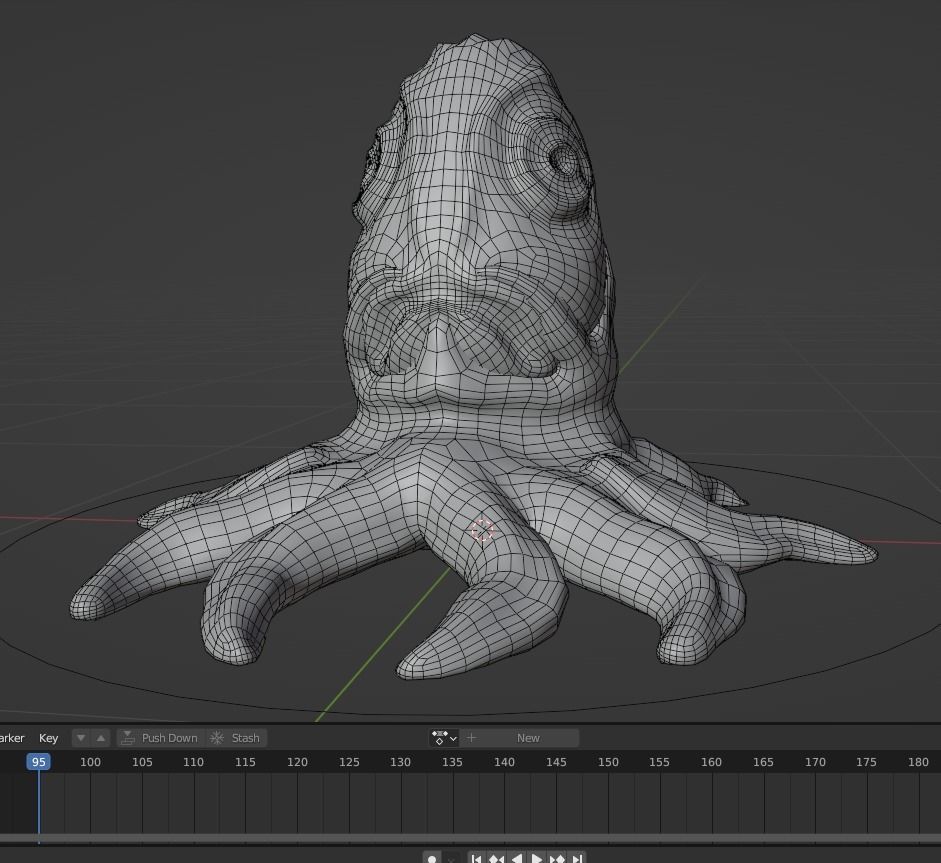Jump to the previous keyframe
The height and width of the screenshot is (863, 941).
pyautogui.click(x=496, y=858)
